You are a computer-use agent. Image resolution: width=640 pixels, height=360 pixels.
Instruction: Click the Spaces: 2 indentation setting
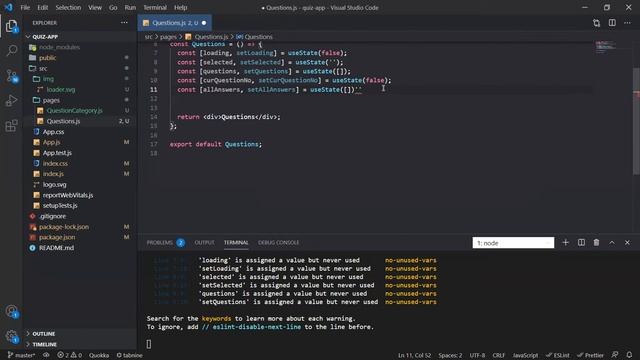click(450, 355)
